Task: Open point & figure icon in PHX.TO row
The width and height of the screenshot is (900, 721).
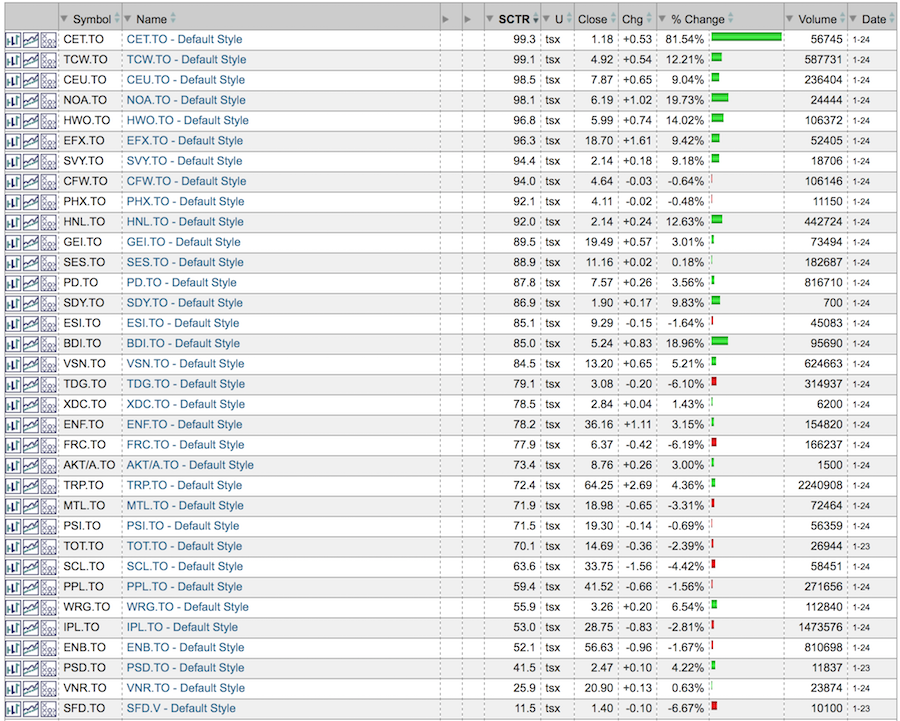Action: (x=48, y=201)
